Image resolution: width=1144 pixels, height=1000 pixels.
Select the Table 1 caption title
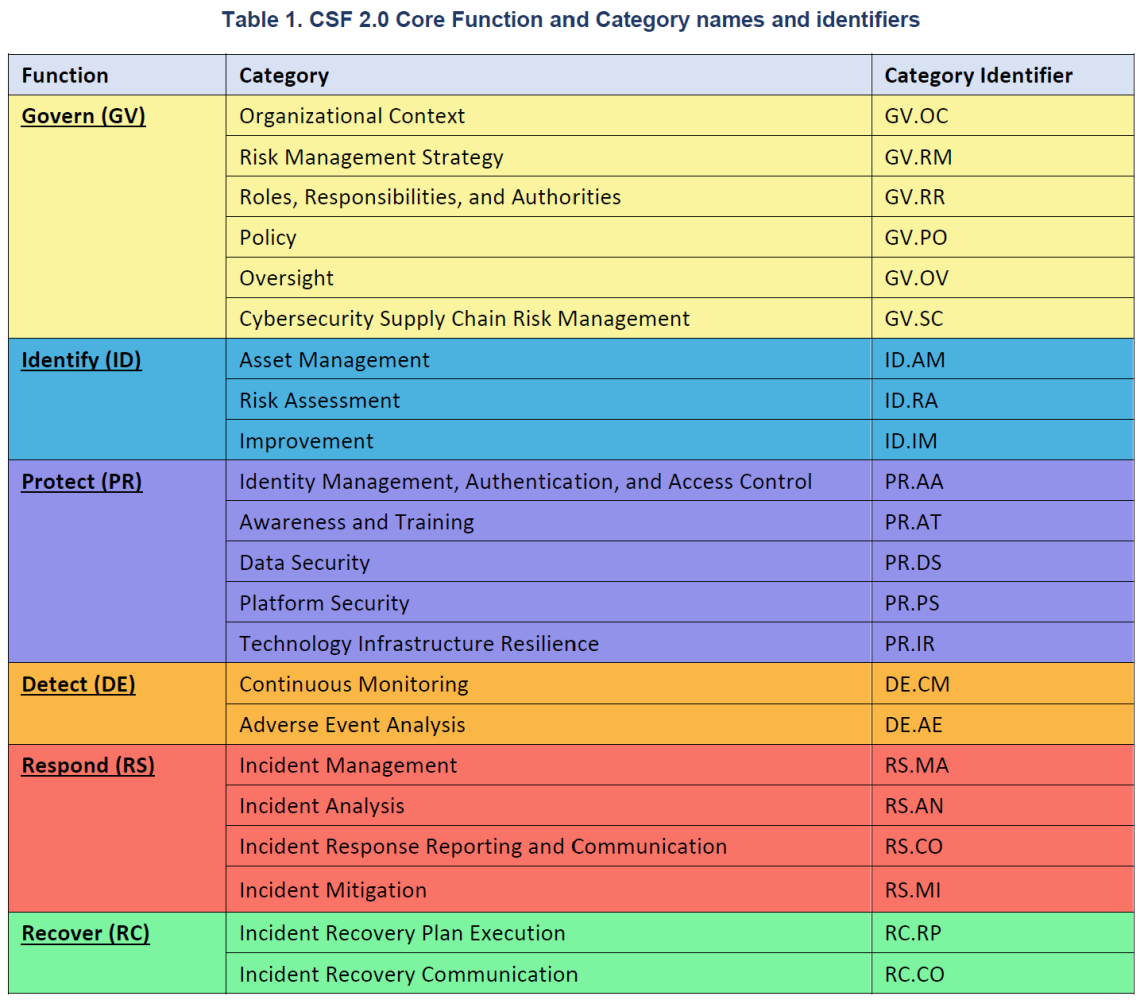571,19
